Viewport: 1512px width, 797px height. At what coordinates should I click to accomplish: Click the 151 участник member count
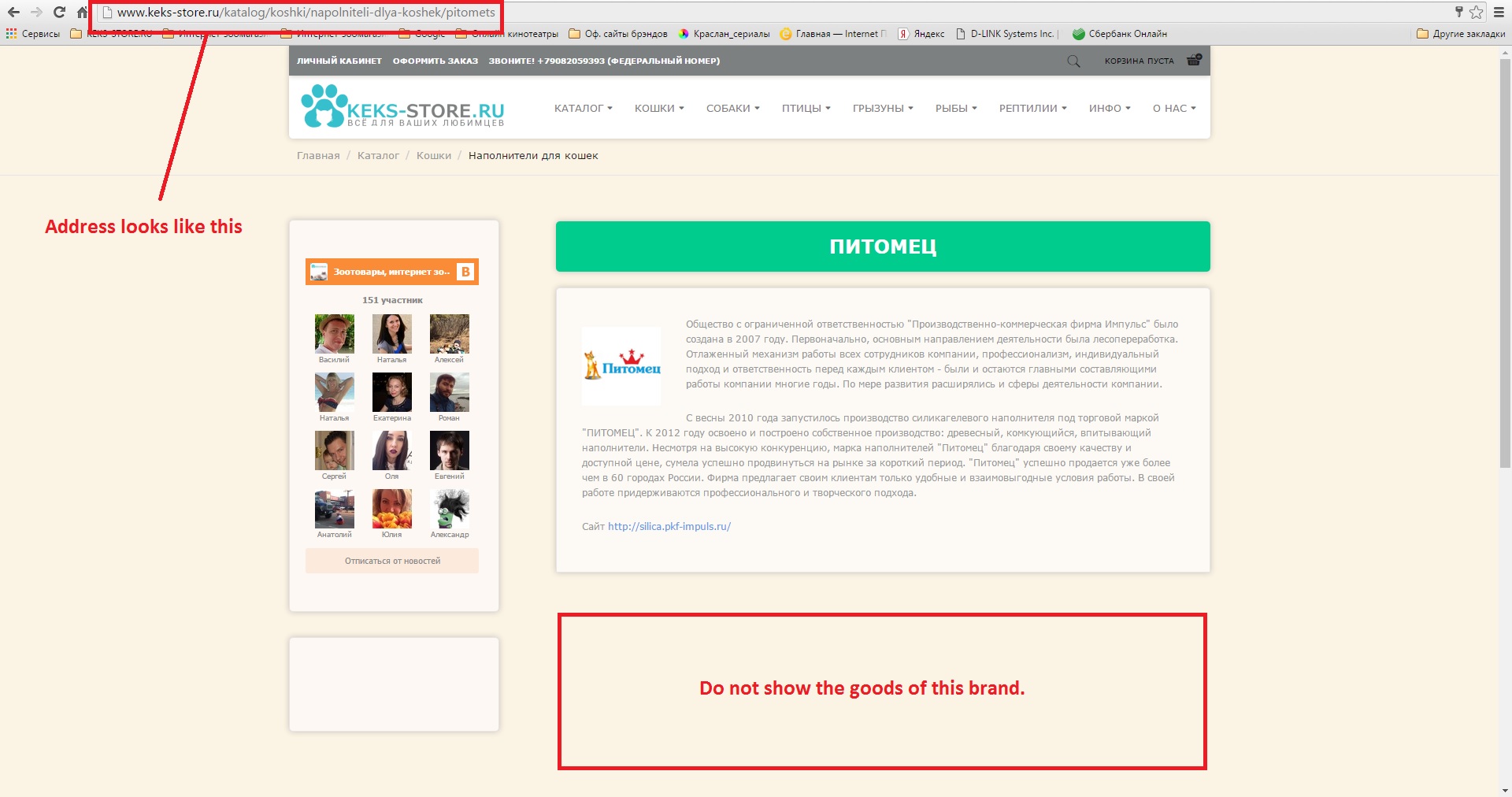pos(392,300)
